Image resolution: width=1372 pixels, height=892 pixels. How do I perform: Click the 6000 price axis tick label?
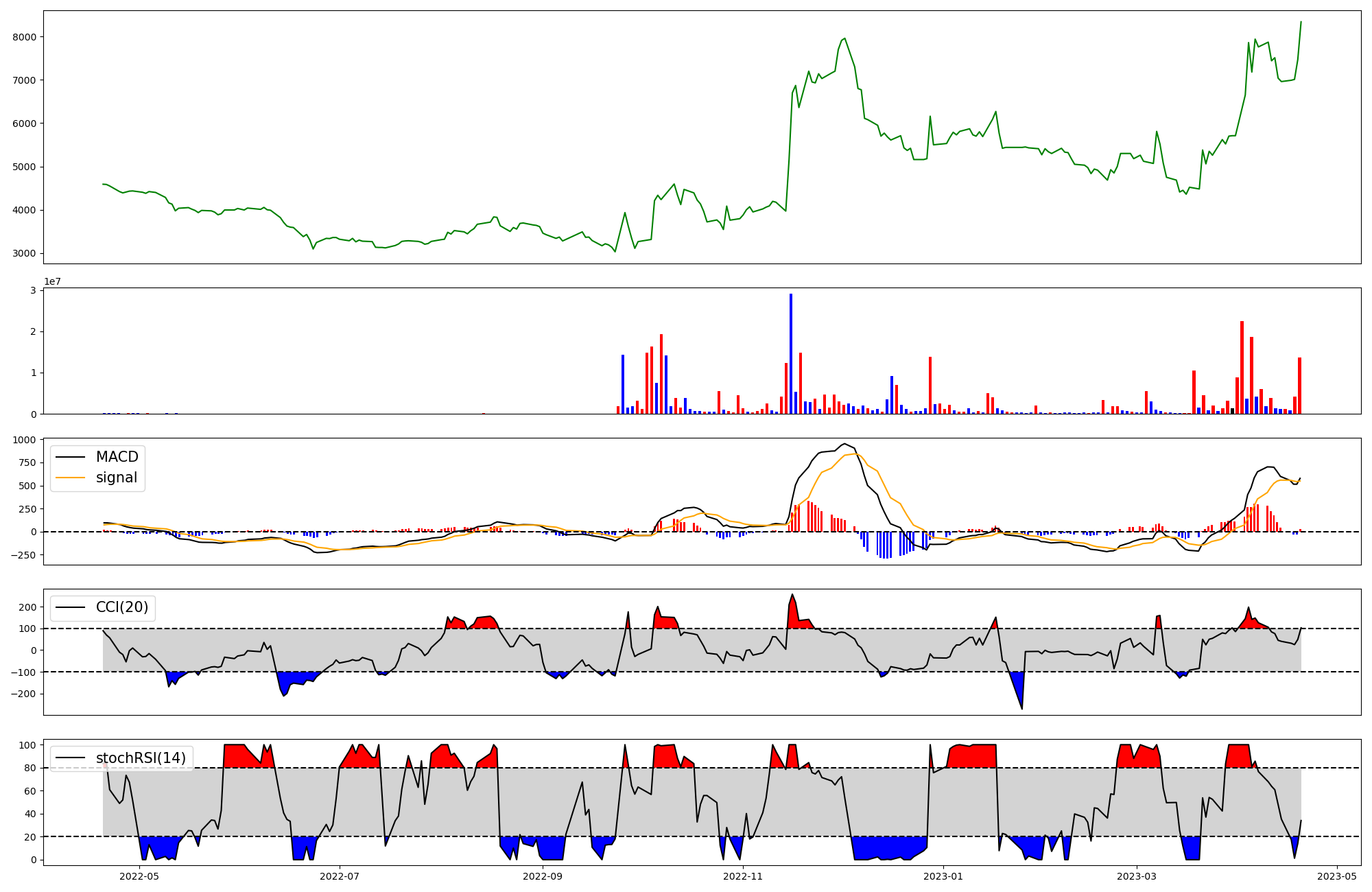24,124
